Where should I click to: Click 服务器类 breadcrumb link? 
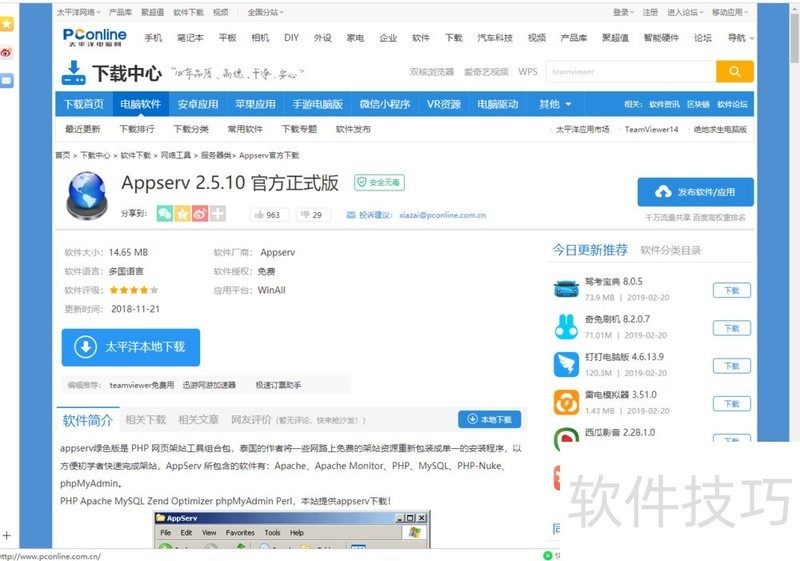coord(215,155)
